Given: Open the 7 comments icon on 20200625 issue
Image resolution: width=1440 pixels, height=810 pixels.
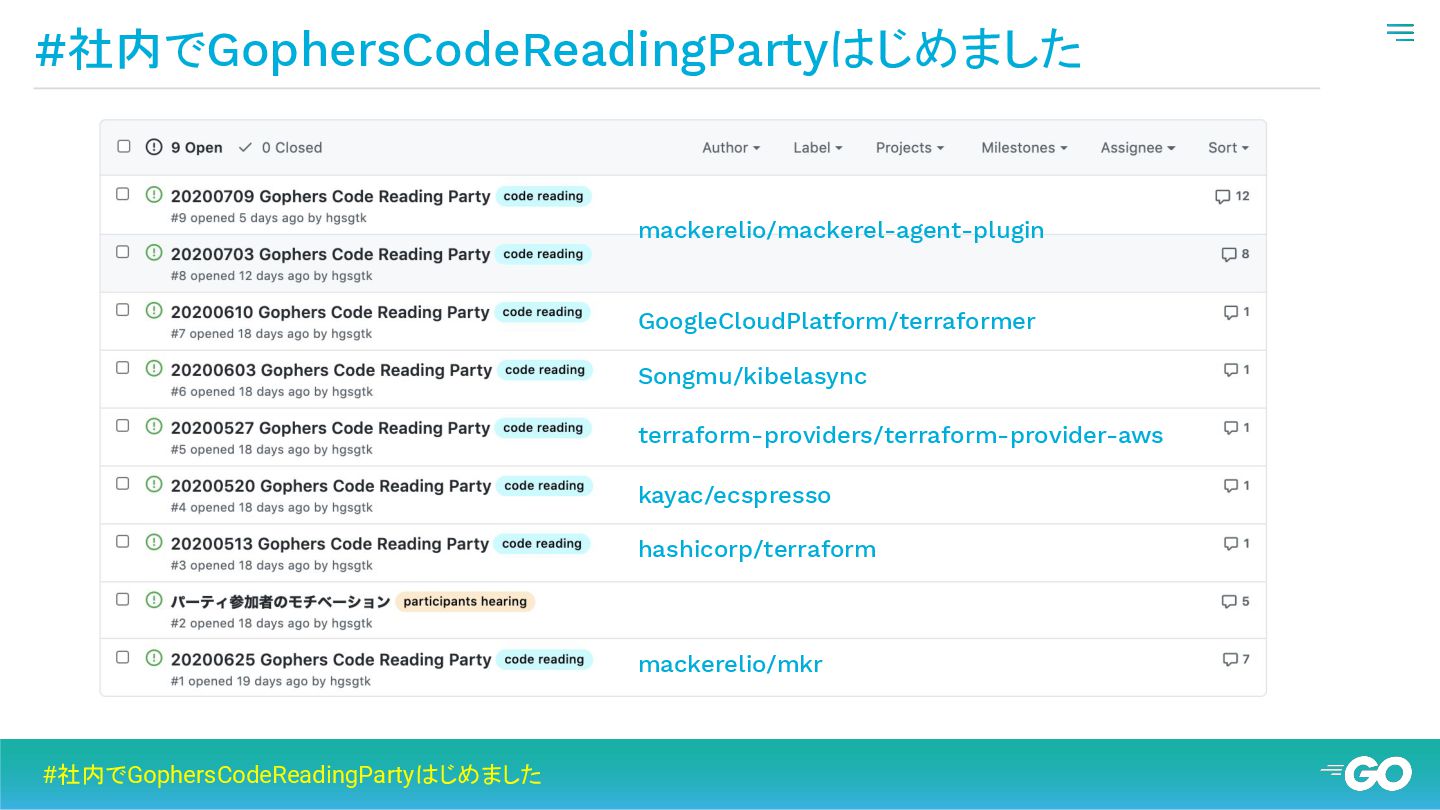Looking at the screenshot, I should click(x=1230, y=660).
